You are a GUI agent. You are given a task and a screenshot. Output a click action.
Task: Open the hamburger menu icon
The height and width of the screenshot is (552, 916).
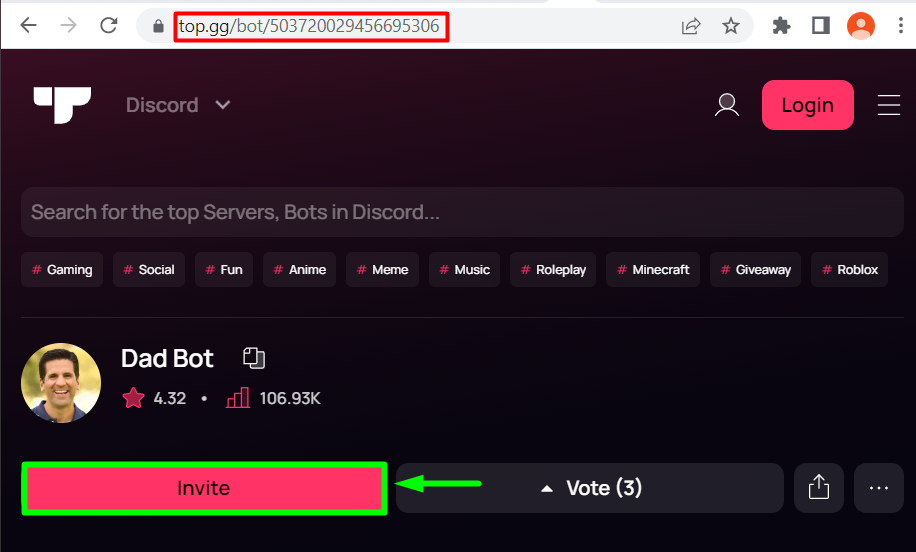click(x=889, y=105)
